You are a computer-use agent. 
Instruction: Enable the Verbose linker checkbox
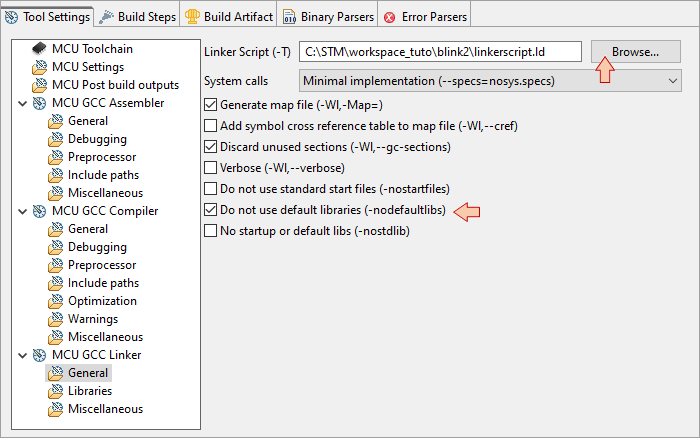click(210, 167)
